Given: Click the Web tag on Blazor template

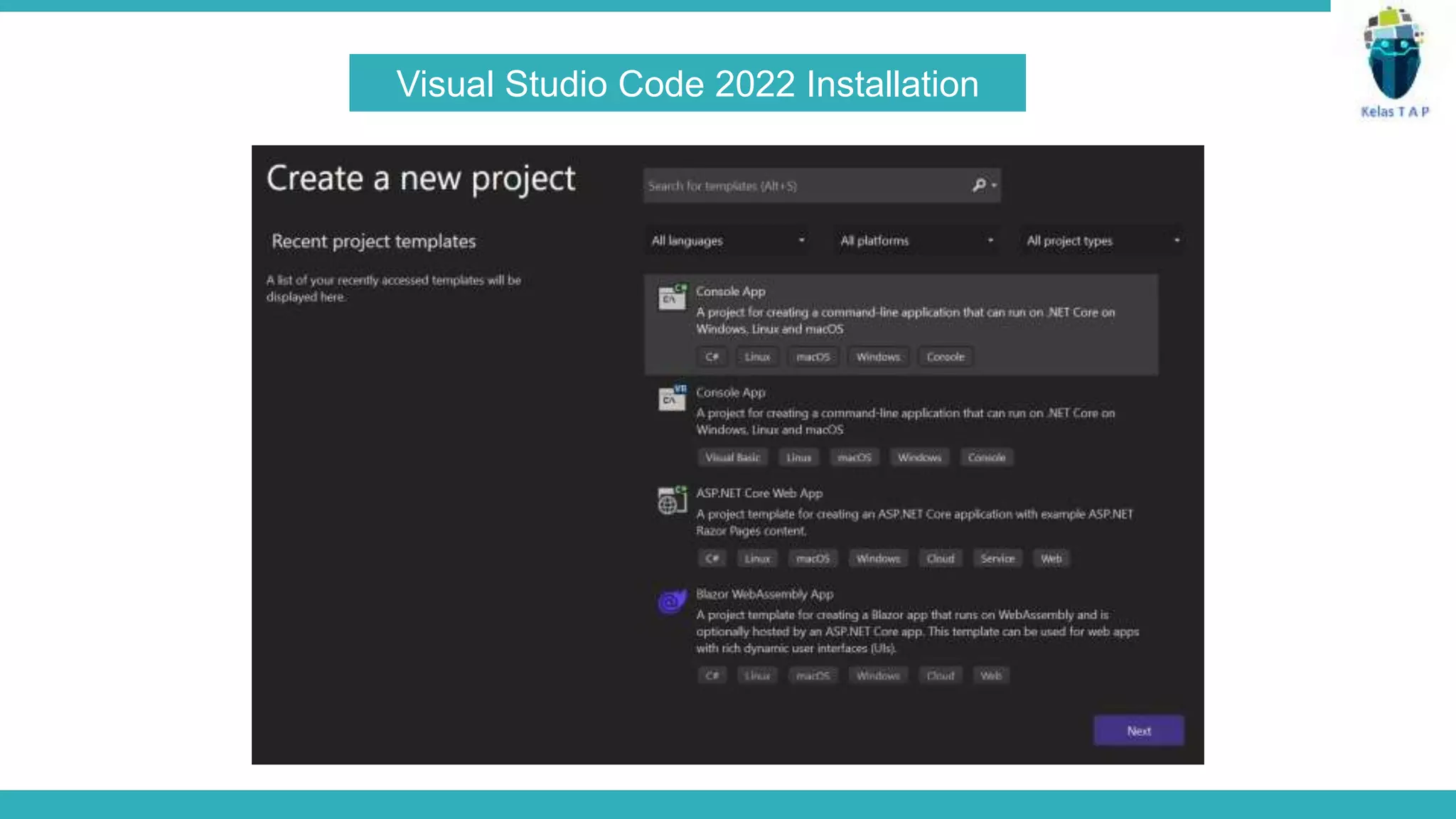Looking at the screenshot, I should pos(990,676).
